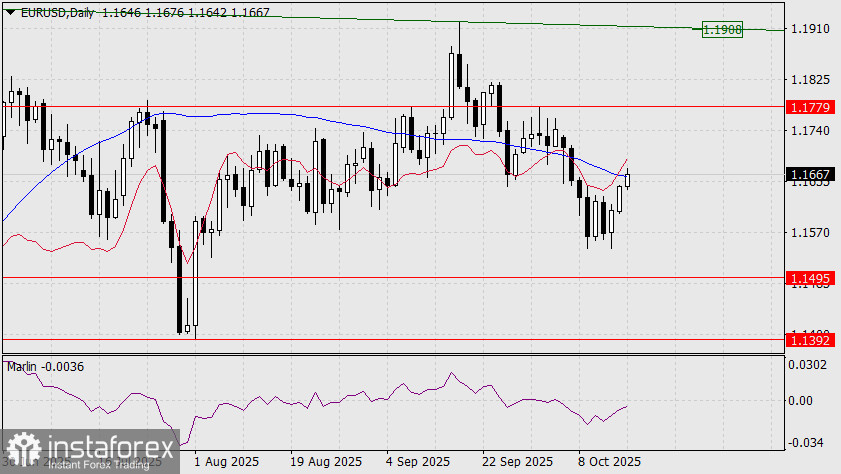The image size is (841, 474).
Task: Click the 1.1910 price scale value
Action: 810,29
